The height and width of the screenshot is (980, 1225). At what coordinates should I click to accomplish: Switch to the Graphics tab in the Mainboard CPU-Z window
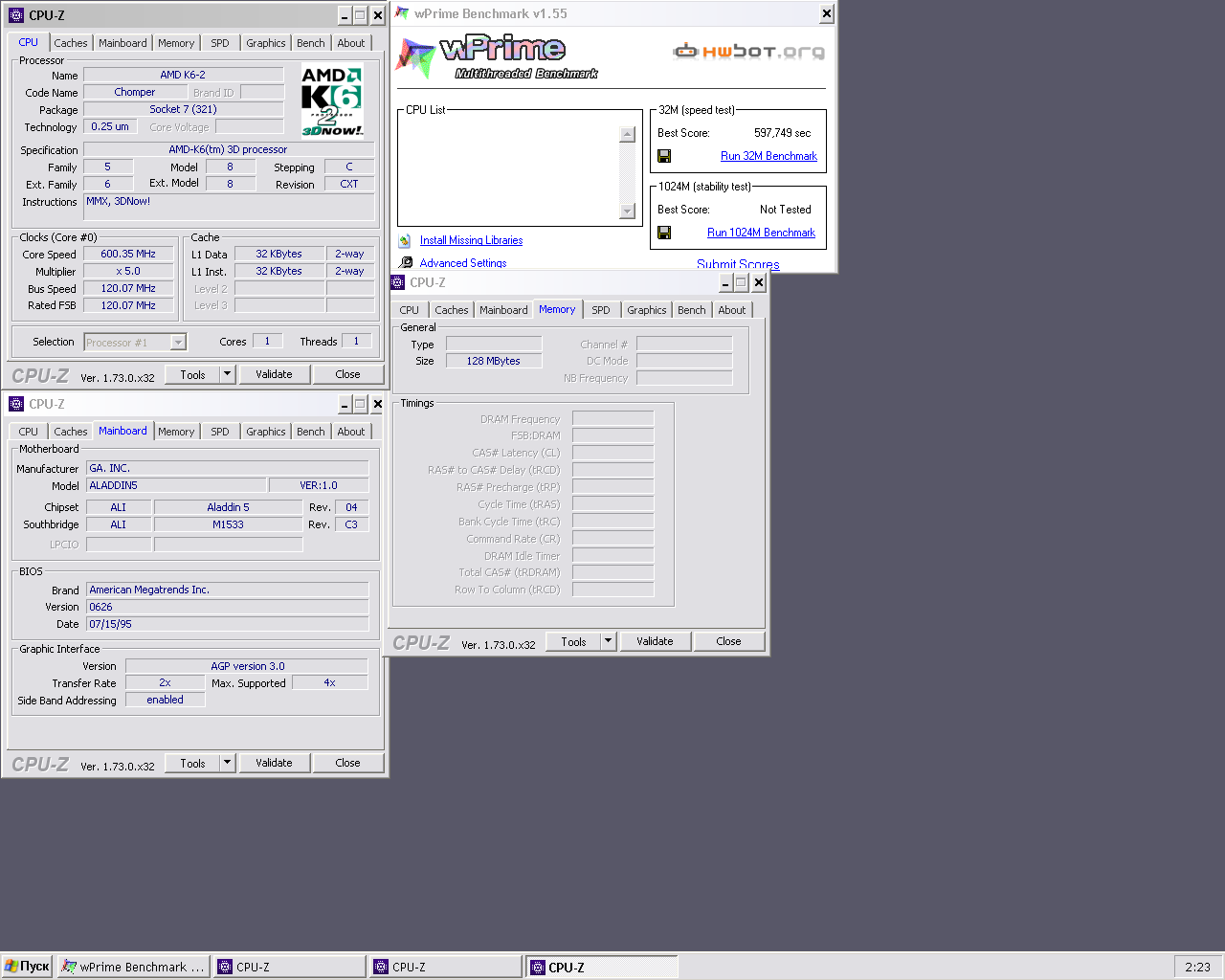click(x=266, y=432)
